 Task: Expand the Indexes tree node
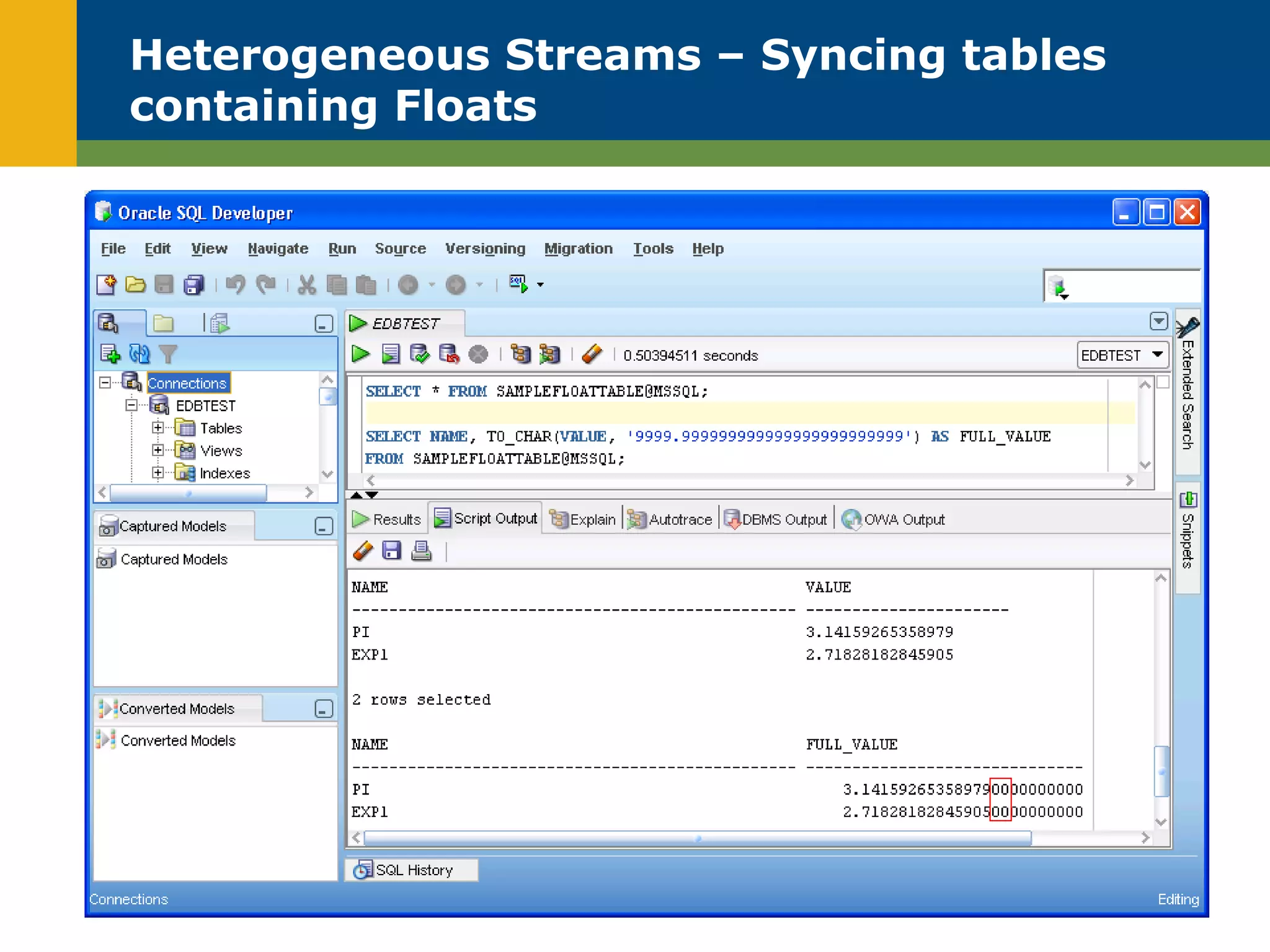click(x=158, y=473)
